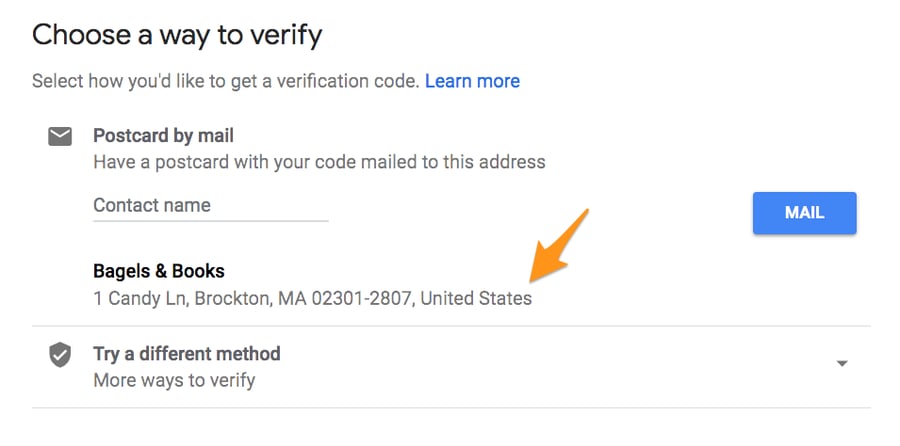Image resolution: width=900 pixels, height=446 pixels.
Task: Select the Postcard by mail option title
Action: (x=163, y=135)
